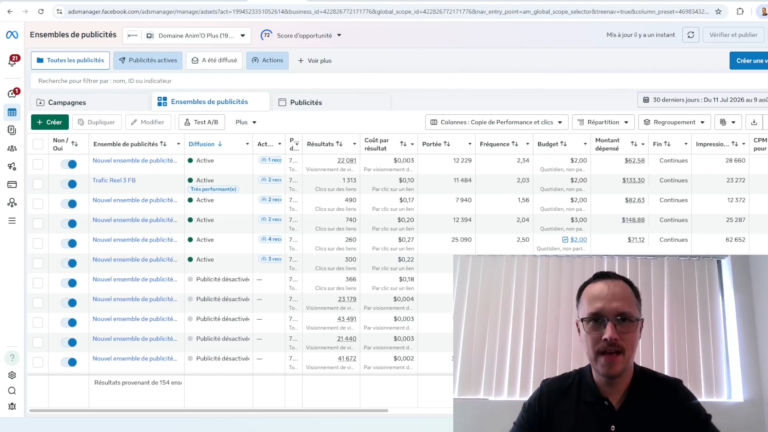Open the bug report icon in sidebar
This screenshot has height=432, width=768.
12,407
